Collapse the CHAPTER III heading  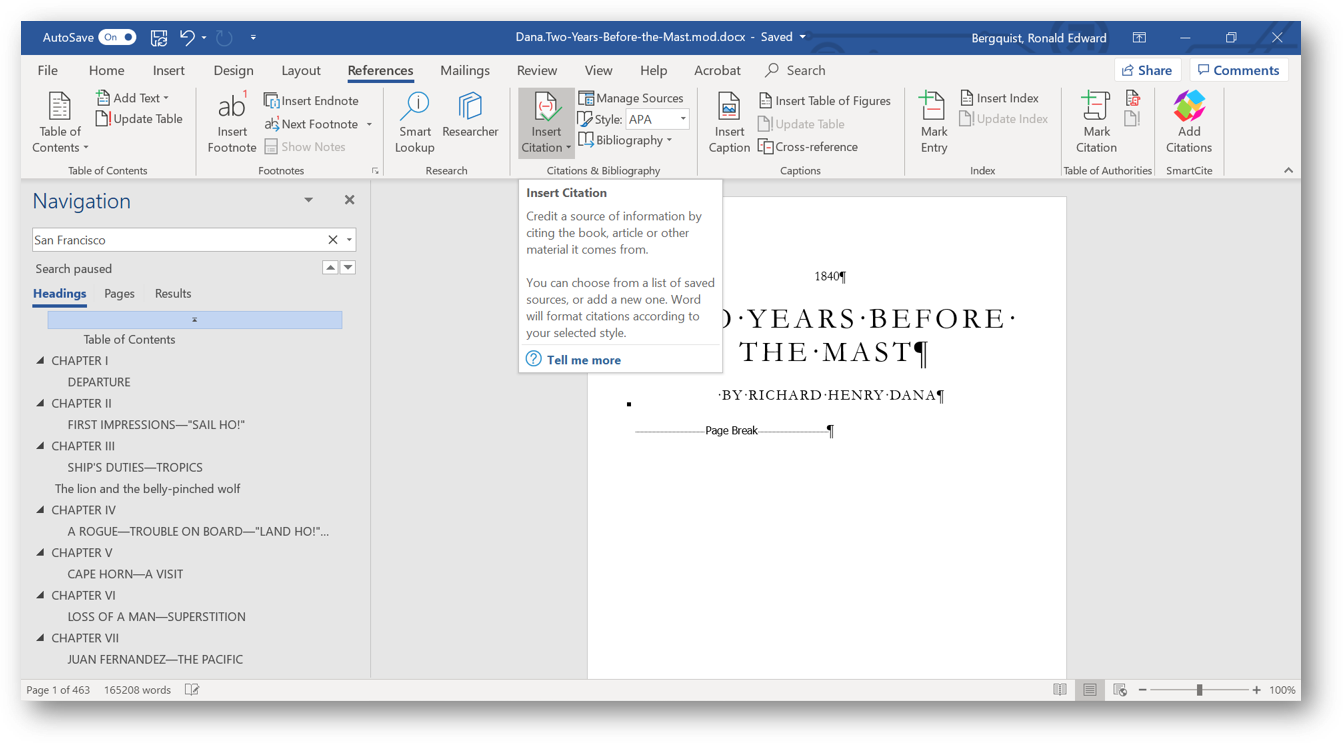click(x=41, y=446)
